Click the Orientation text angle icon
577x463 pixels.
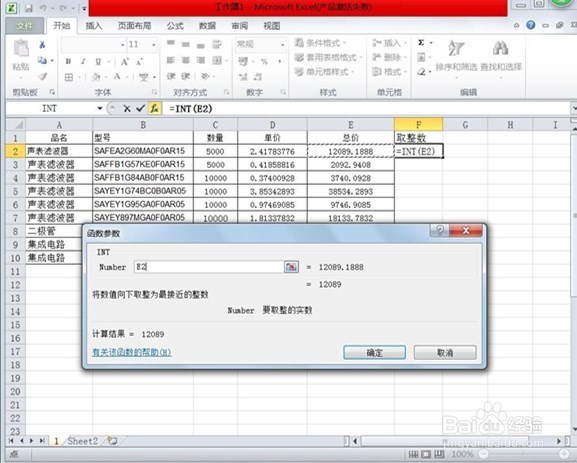click(205, 76)
